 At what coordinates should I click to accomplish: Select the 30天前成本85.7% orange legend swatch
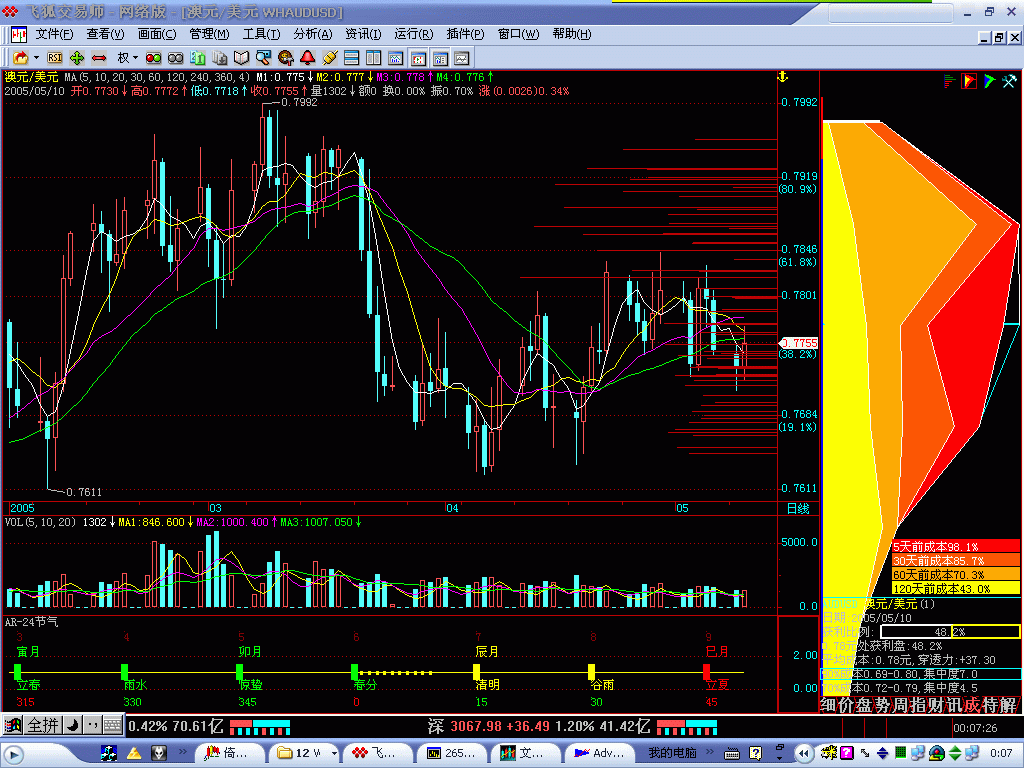(955, 560)
